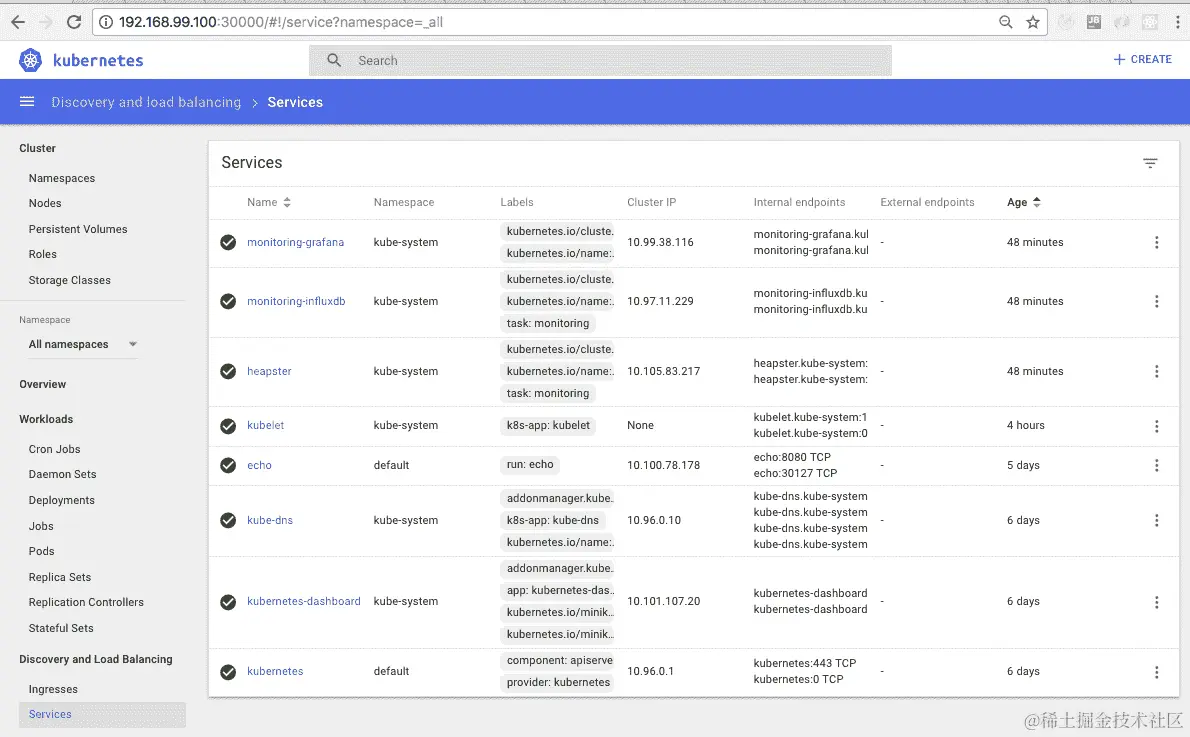Open actions menu for monitoring-grafana row
Viewport: 1190px width, 737px height.
coord(1156,242)
